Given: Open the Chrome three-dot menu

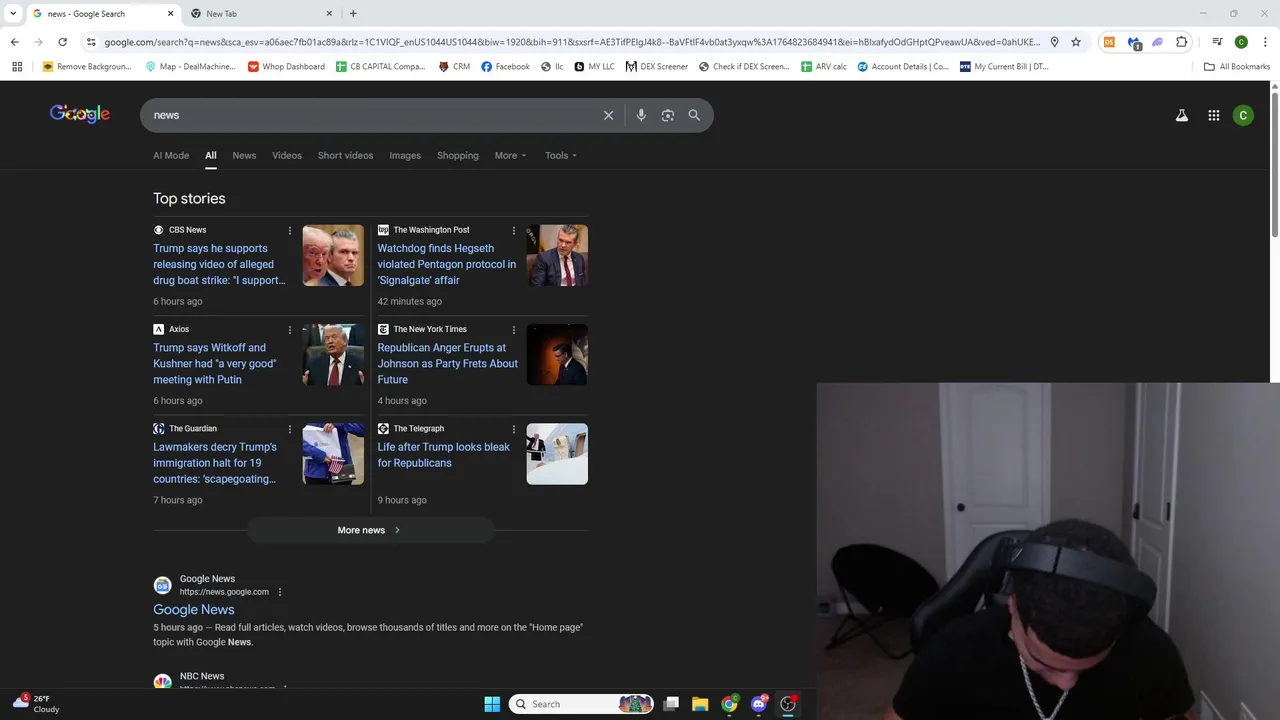Looking at the screenshot, I should (1265, 42).
